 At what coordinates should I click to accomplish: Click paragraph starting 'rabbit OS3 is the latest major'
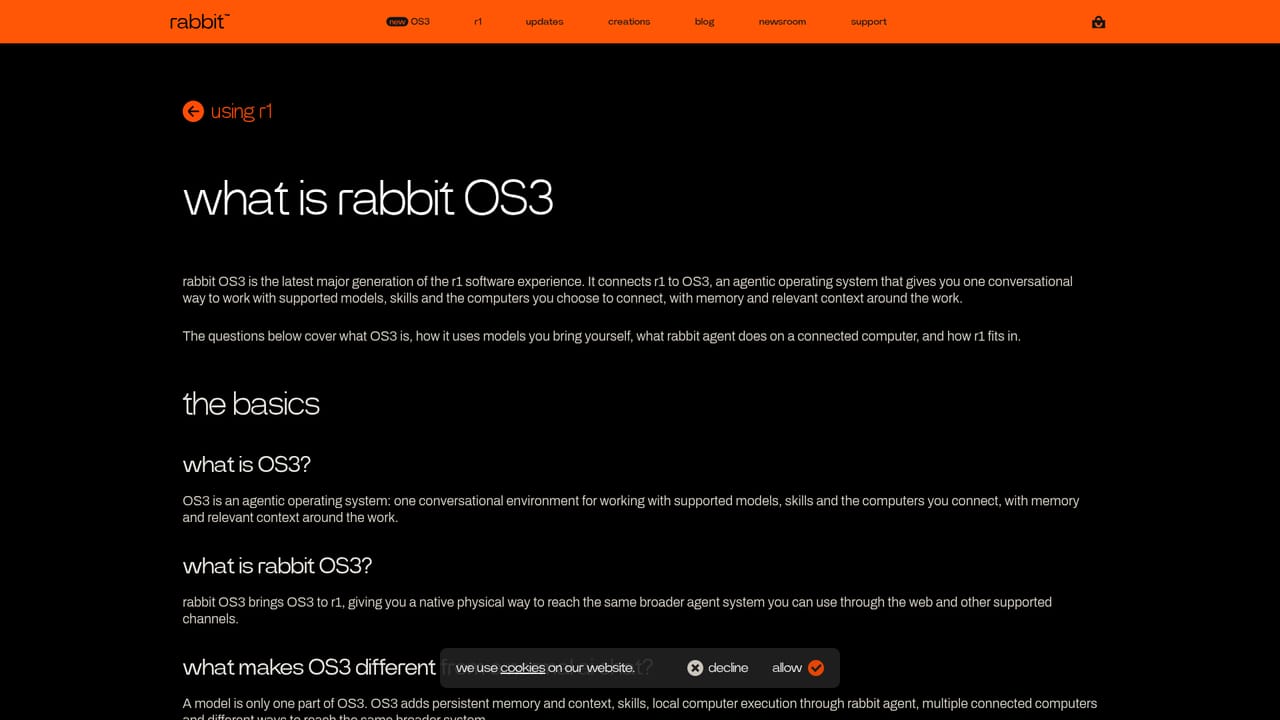click(627, 290)
